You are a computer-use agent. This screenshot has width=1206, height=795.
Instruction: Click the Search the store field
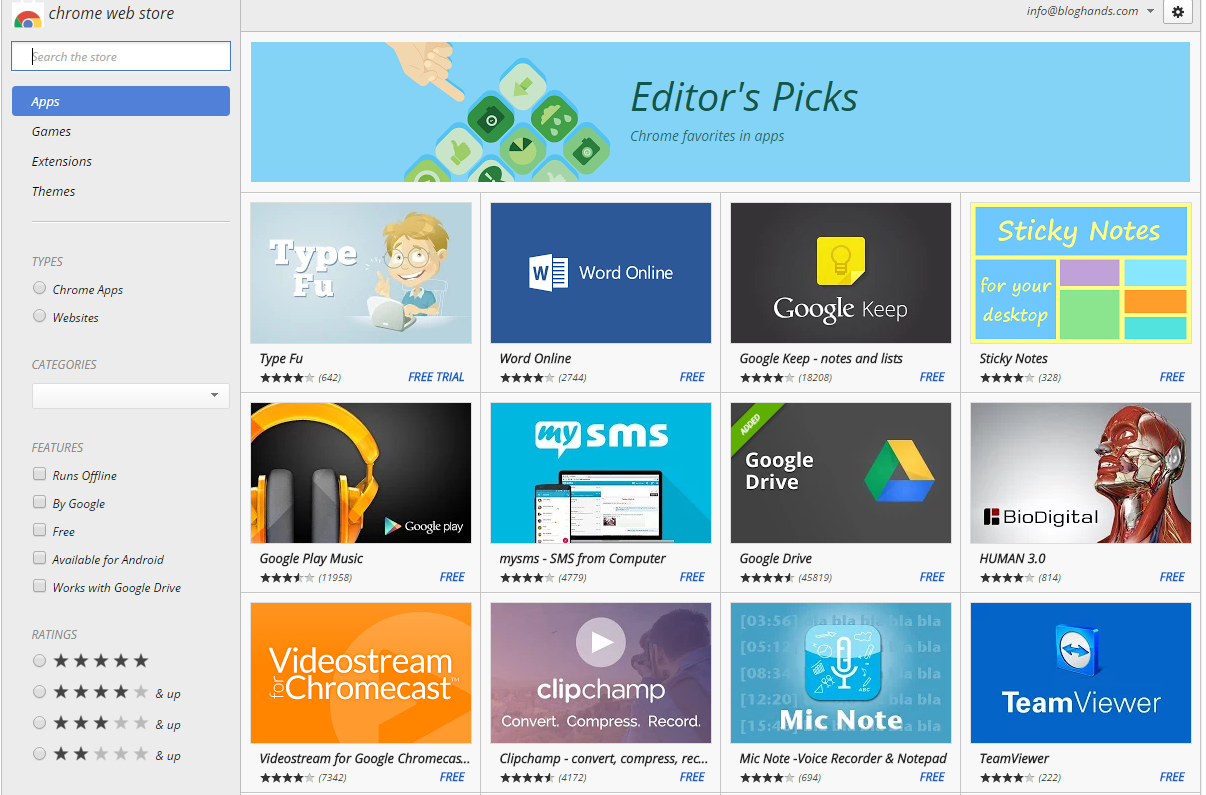[x=121, y=56]
